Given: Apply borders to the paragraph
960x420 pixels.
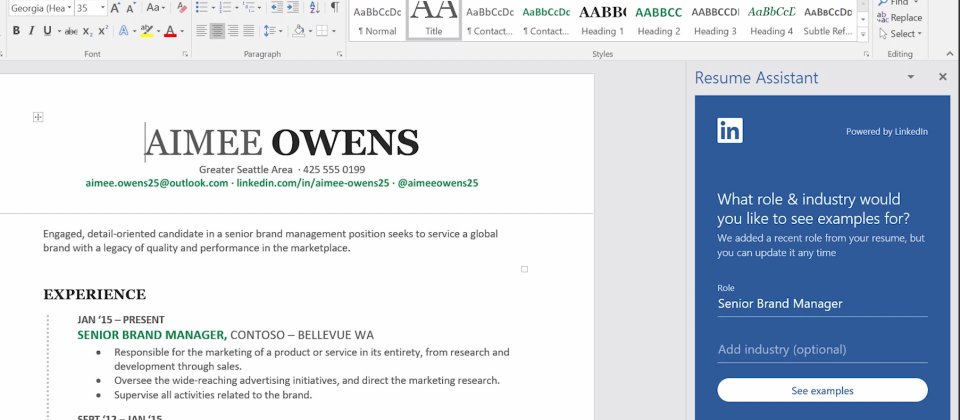Looking at the screenshot, I should (321, 31).
